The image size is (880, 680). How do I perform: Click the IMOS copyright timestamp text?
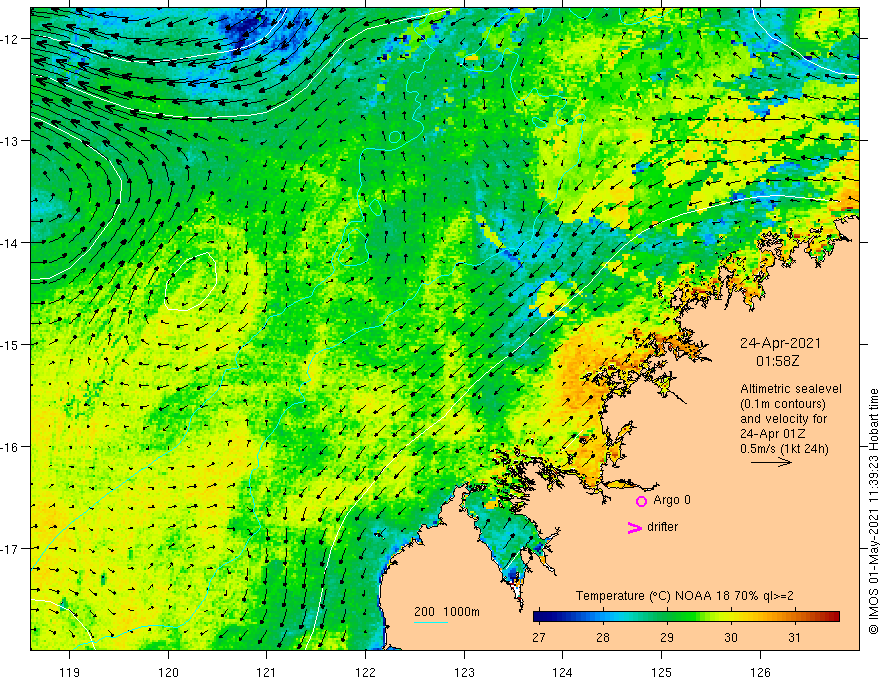click(x=873, y=512)
